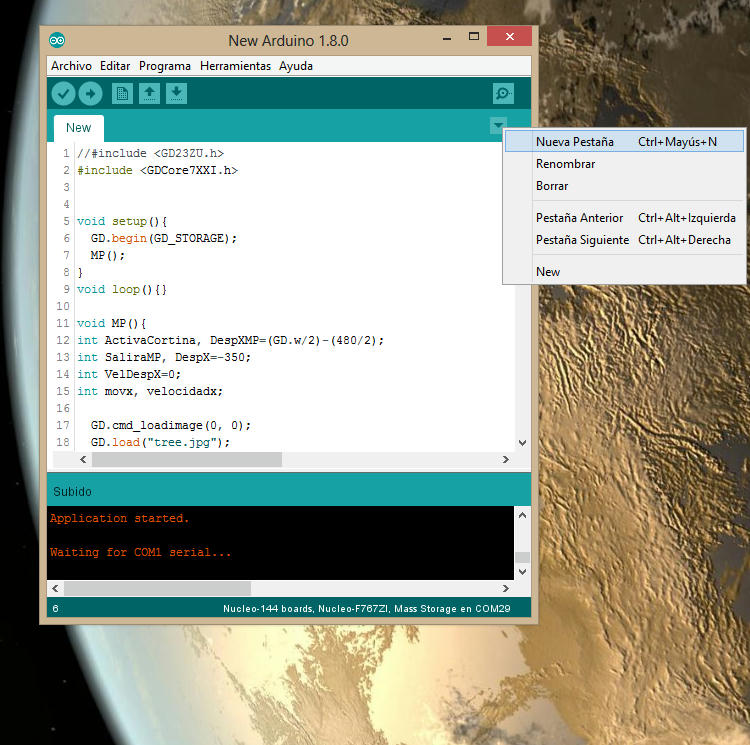
Task: Click code line 'void setup(){'
Action: click(122, 221)
